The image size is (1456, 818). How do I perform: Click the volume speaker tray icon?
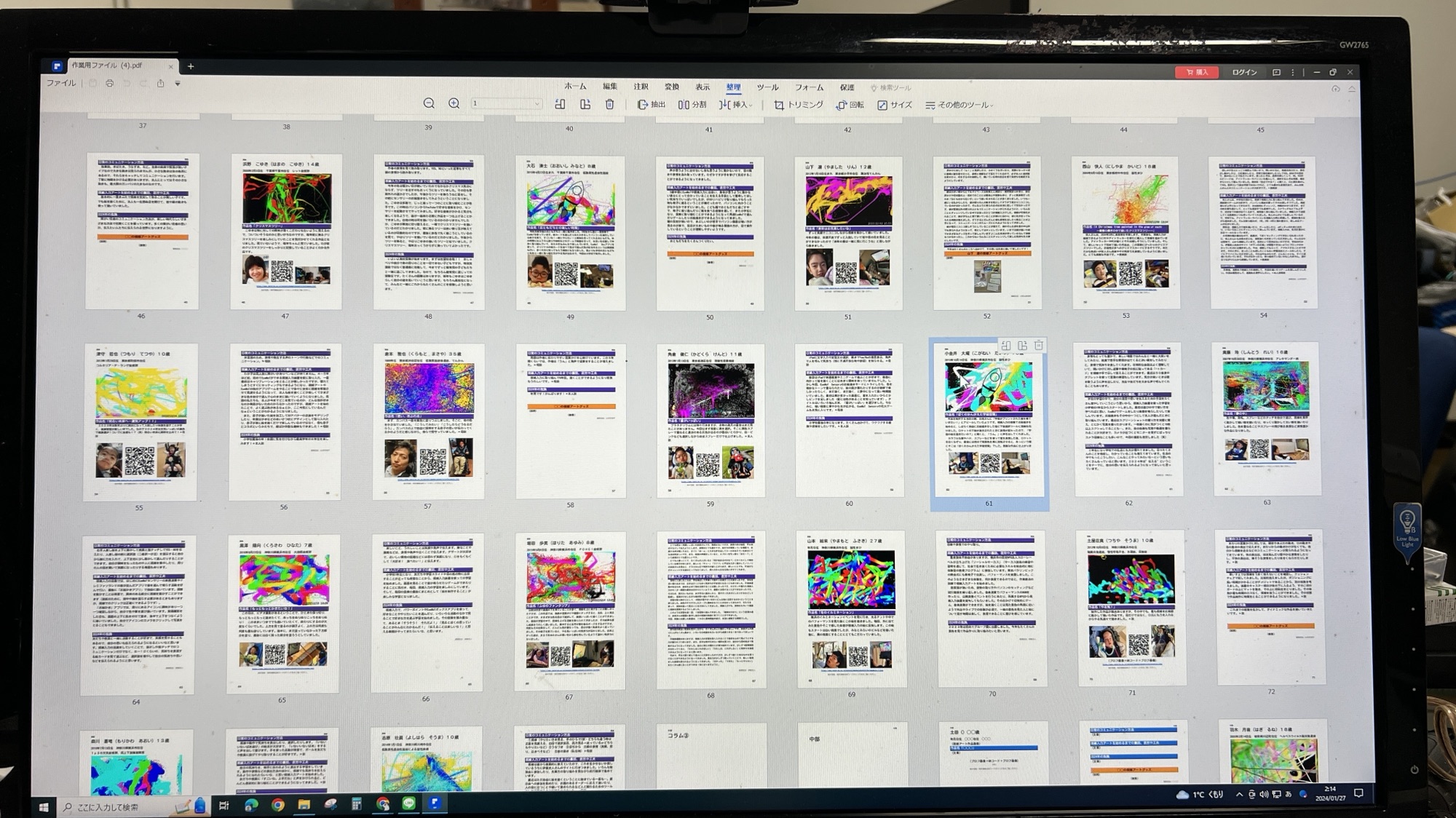[x=1264, y=794]
